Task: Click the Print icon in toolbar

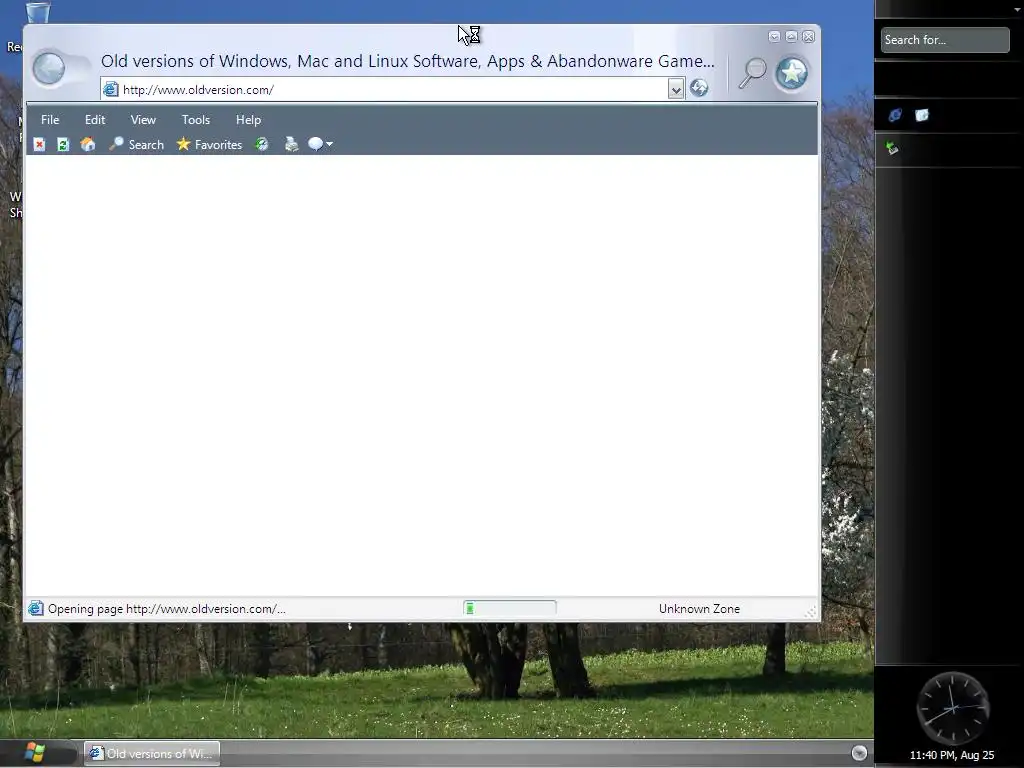Action: point(291,144)
